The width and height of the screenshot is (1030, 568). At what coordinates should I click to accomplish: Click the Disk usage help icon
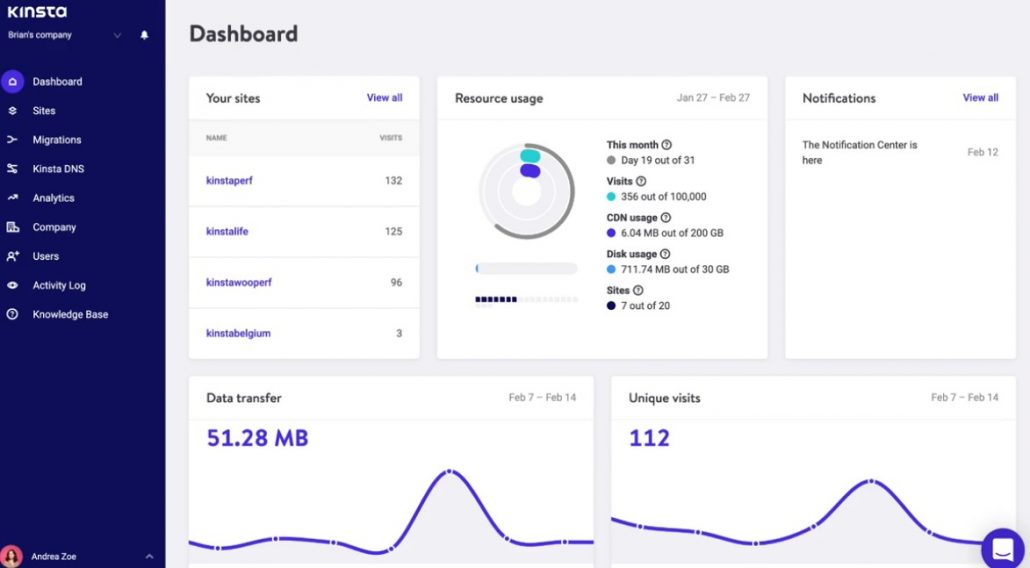[x=665, y=254]
